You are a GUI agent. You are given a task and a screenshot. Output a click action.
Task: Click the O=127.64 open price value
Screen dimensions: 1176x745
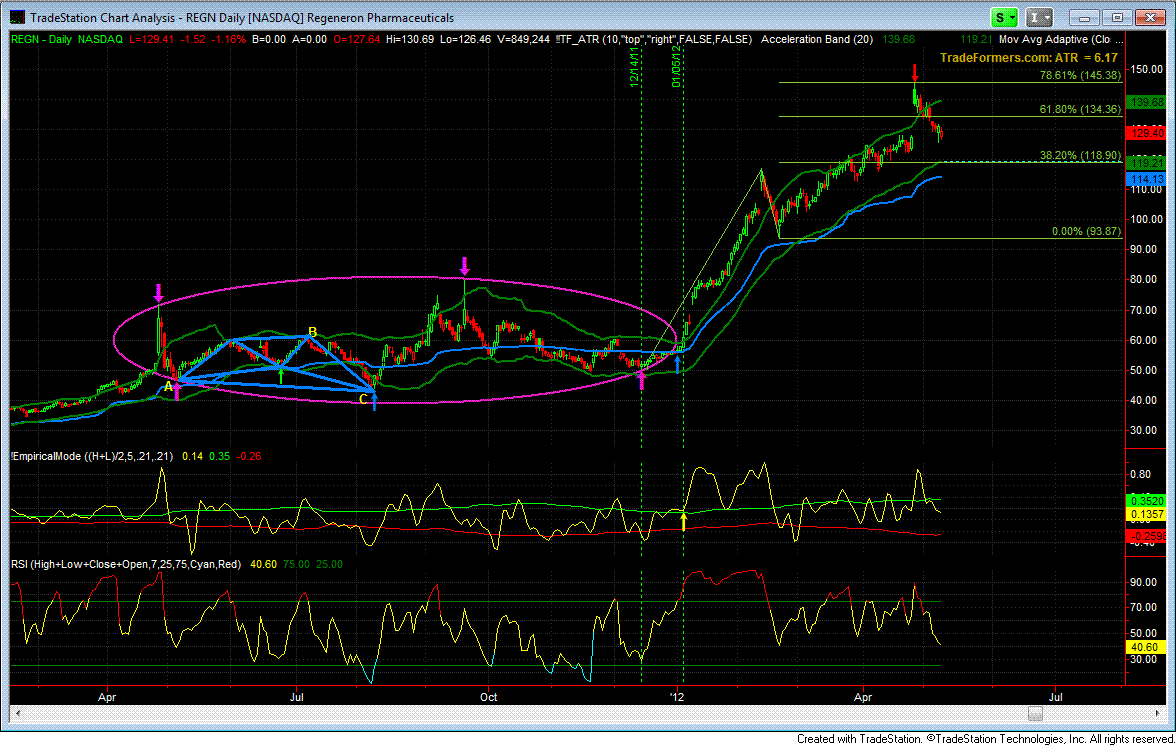[x=357, y=39]
